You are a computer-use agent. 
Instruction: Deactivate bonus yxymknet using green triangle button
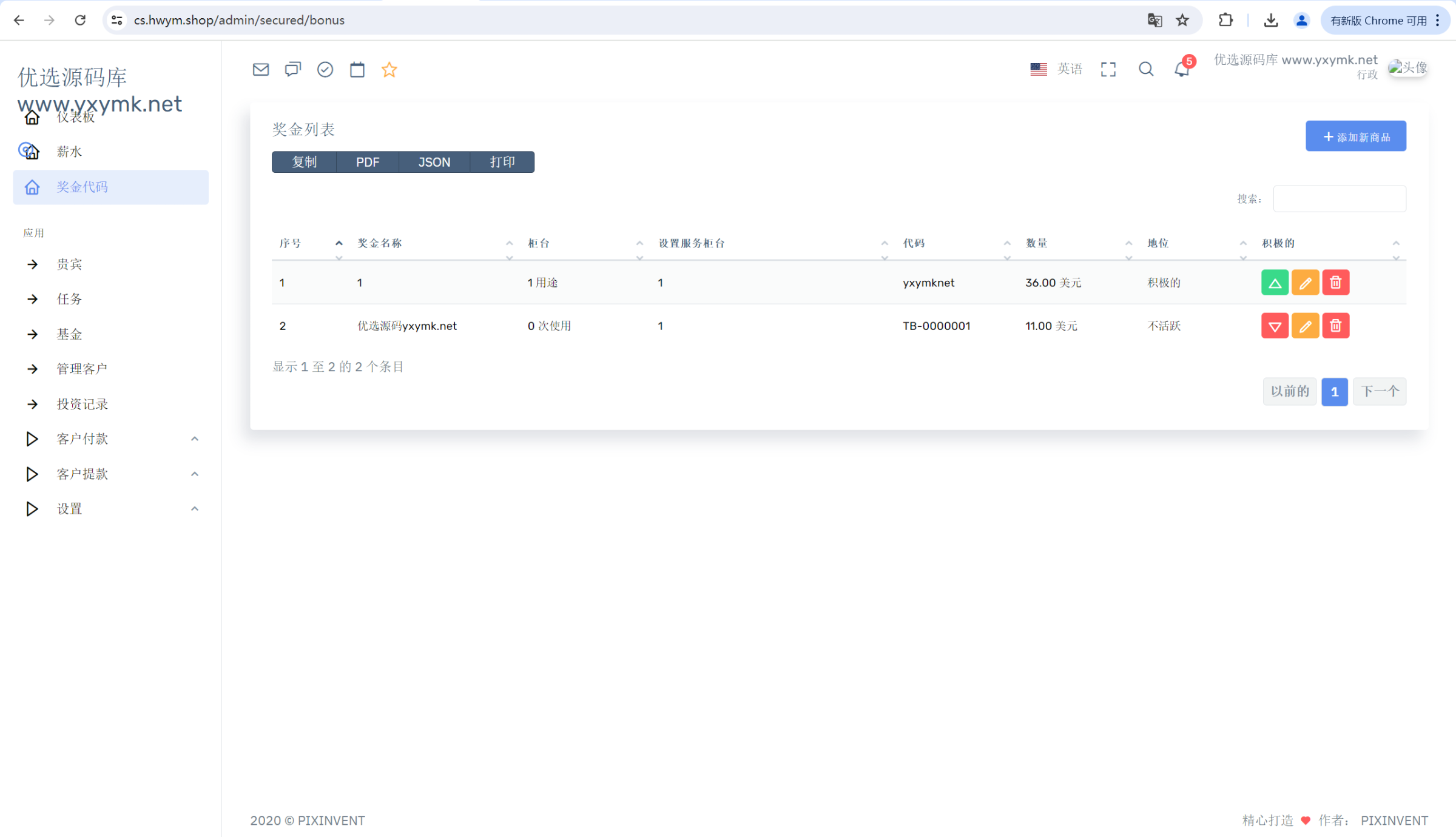click(1275, 283)
